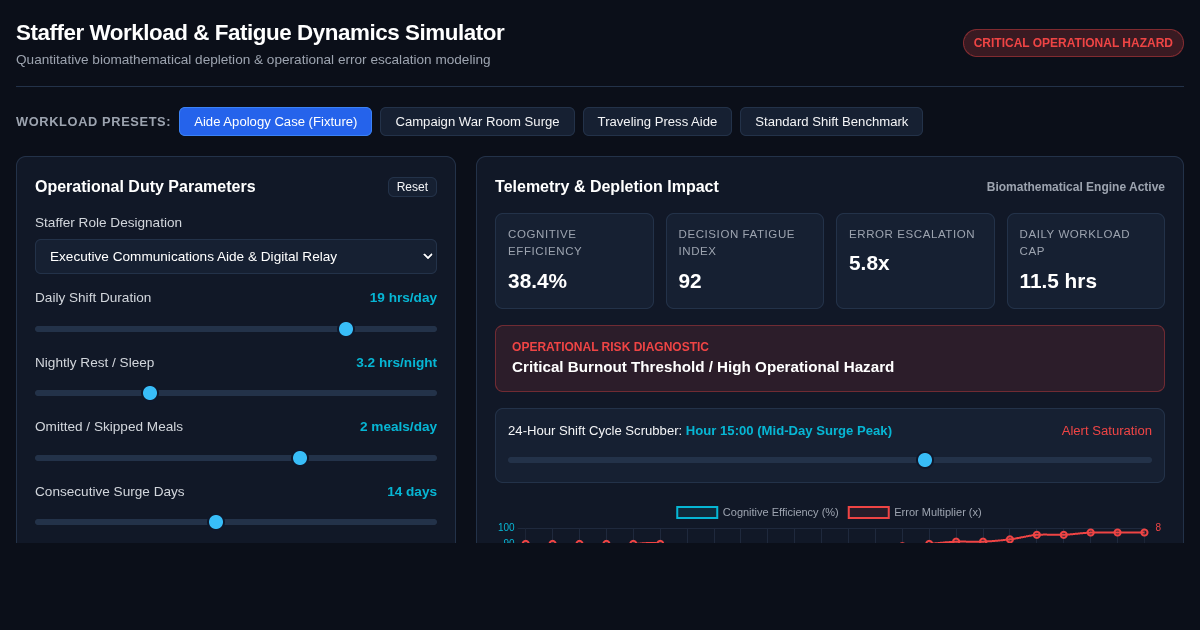The image size is (1200, 630).
Task: Click the 2 meals/day value
Action: [398, 427]
